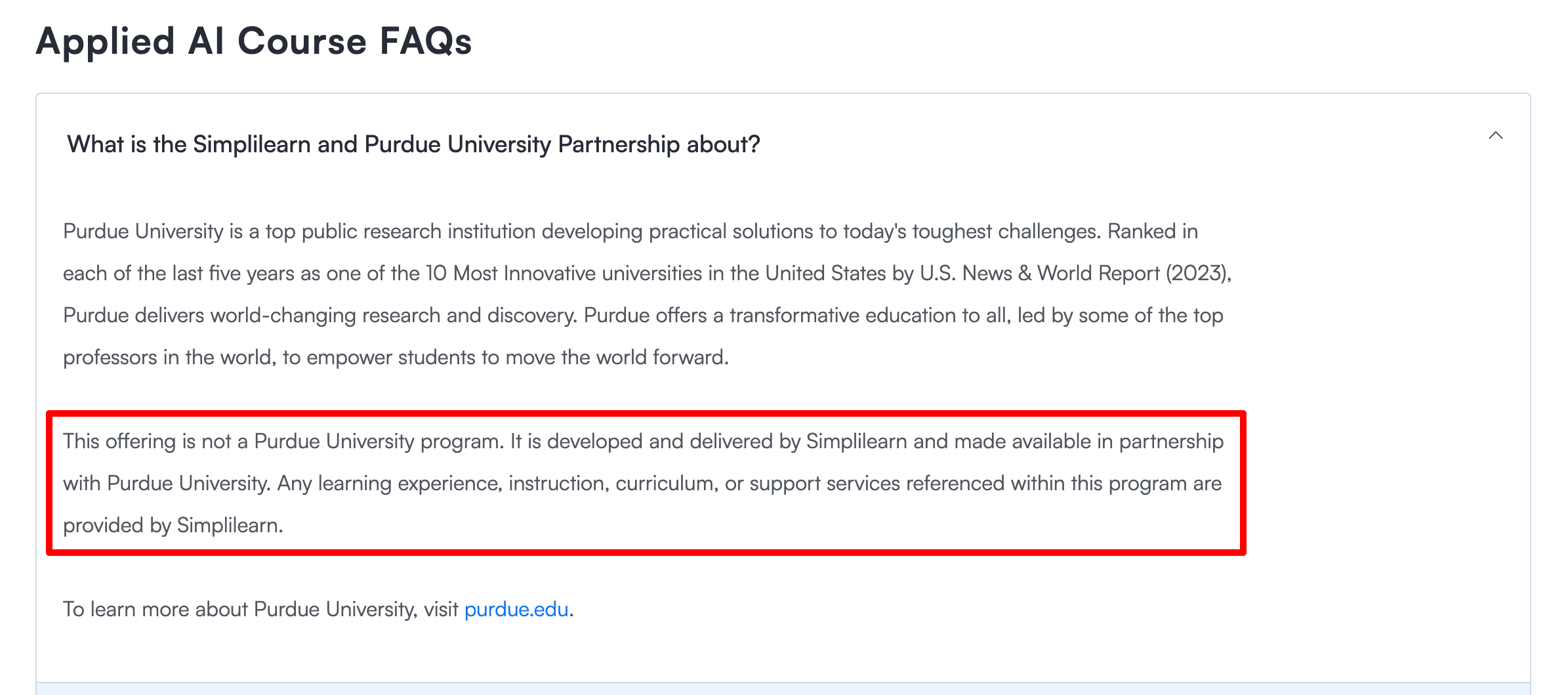Open the purdue.edu link
This screenshot has height=695, width=1568.
[x=516, y=610]
